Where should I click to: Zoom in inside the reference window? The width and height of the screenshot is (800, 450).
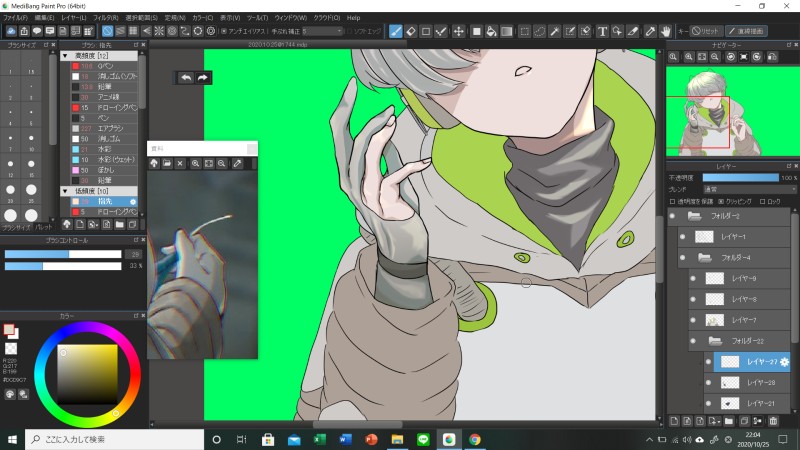click(x=195, y=163)
